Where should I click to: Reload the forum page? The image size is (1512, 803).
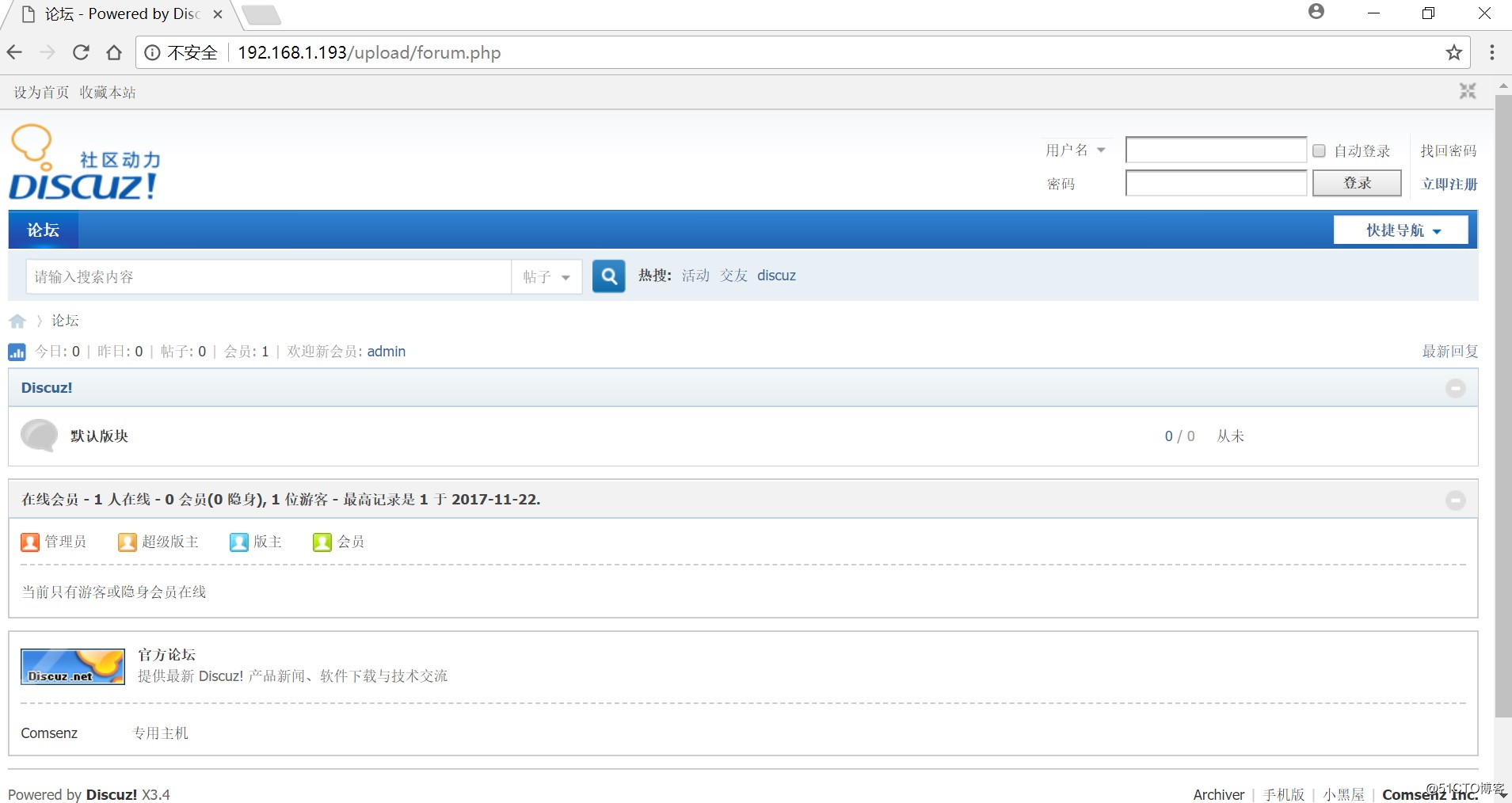click(81, 52)
